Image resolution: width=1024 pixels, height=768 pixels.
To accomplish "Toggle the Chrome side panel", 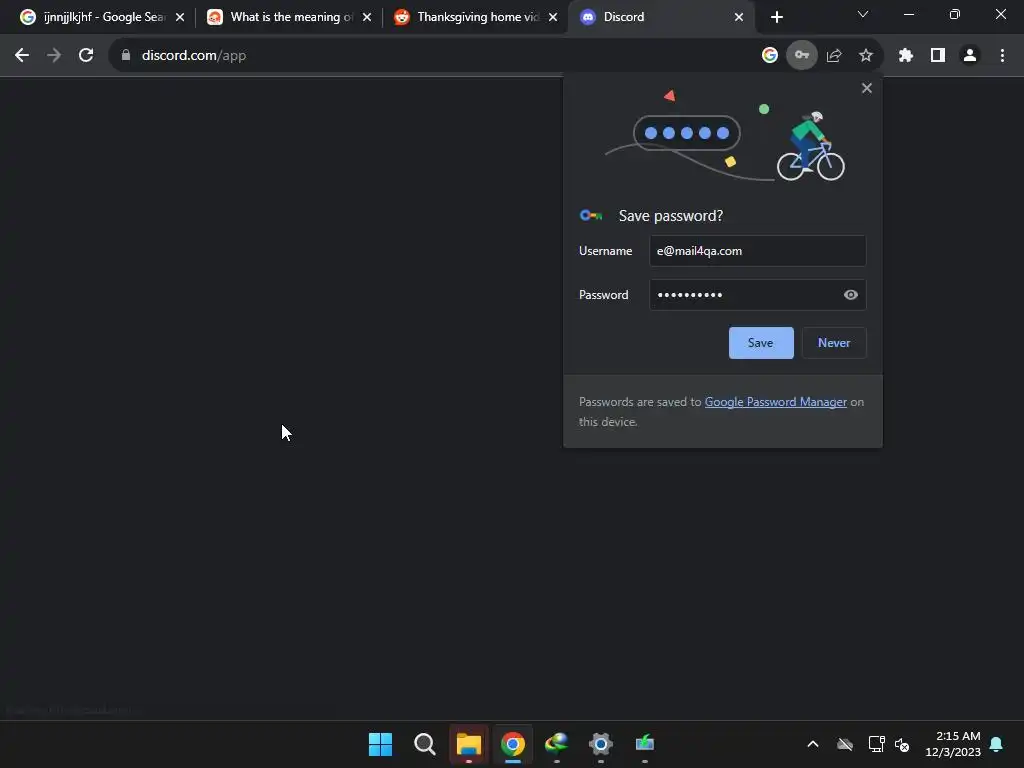I will click(938, 56).
